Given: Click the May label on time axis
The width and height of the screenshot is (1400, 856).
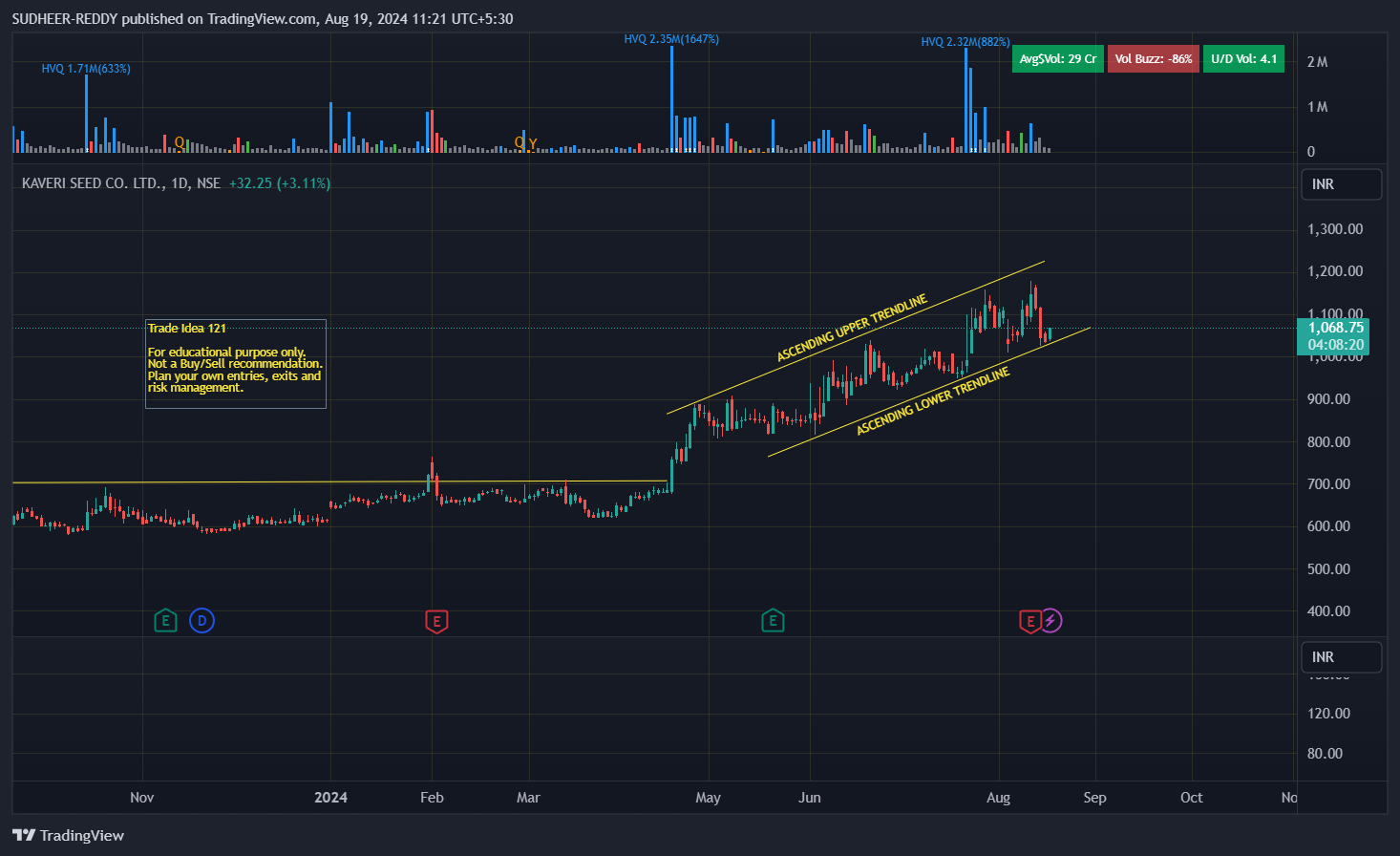Looking at the screenshot, I should 708,798.
